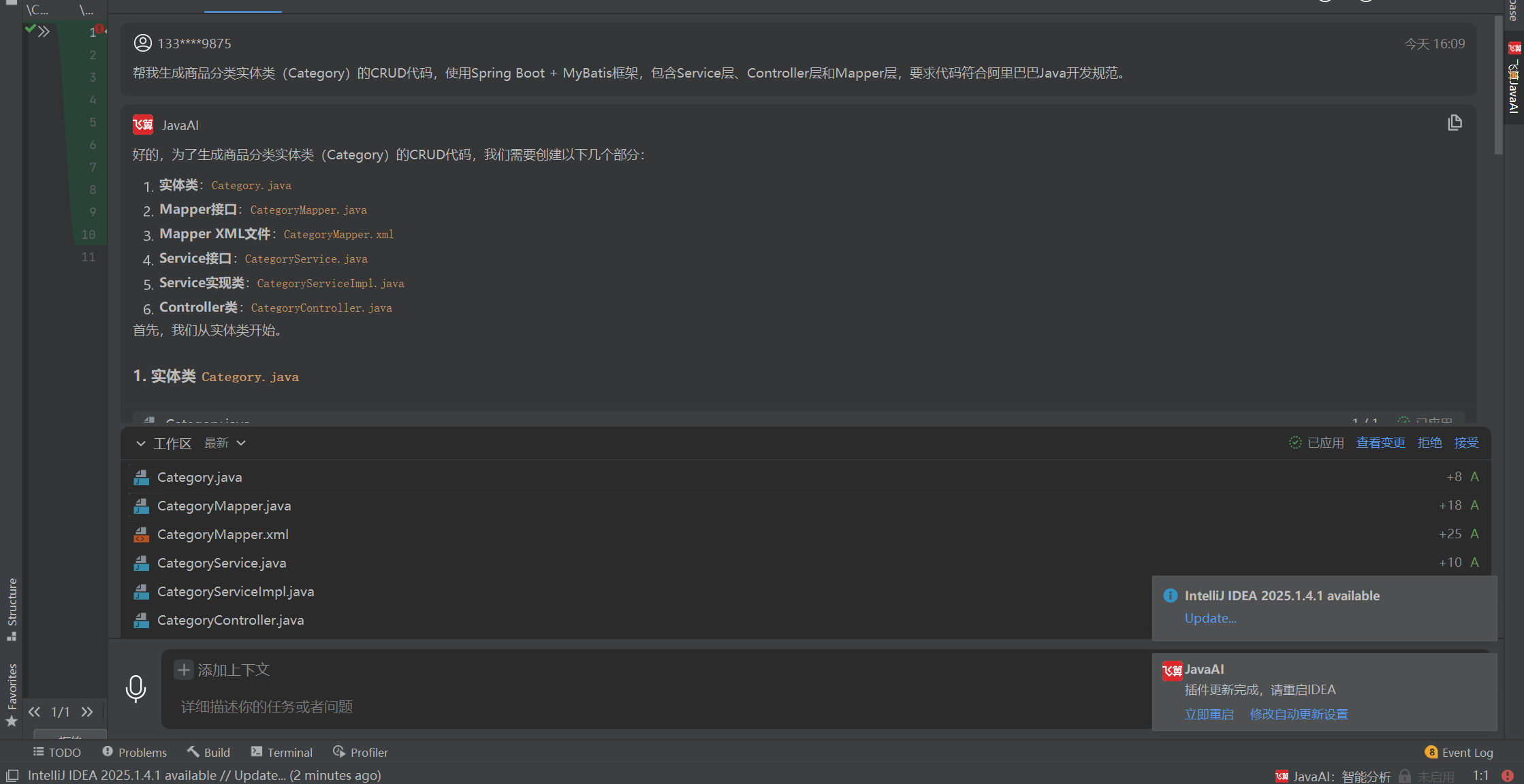Click the +25 count on CategoryMapper.xml row

tap(1450, 534)
